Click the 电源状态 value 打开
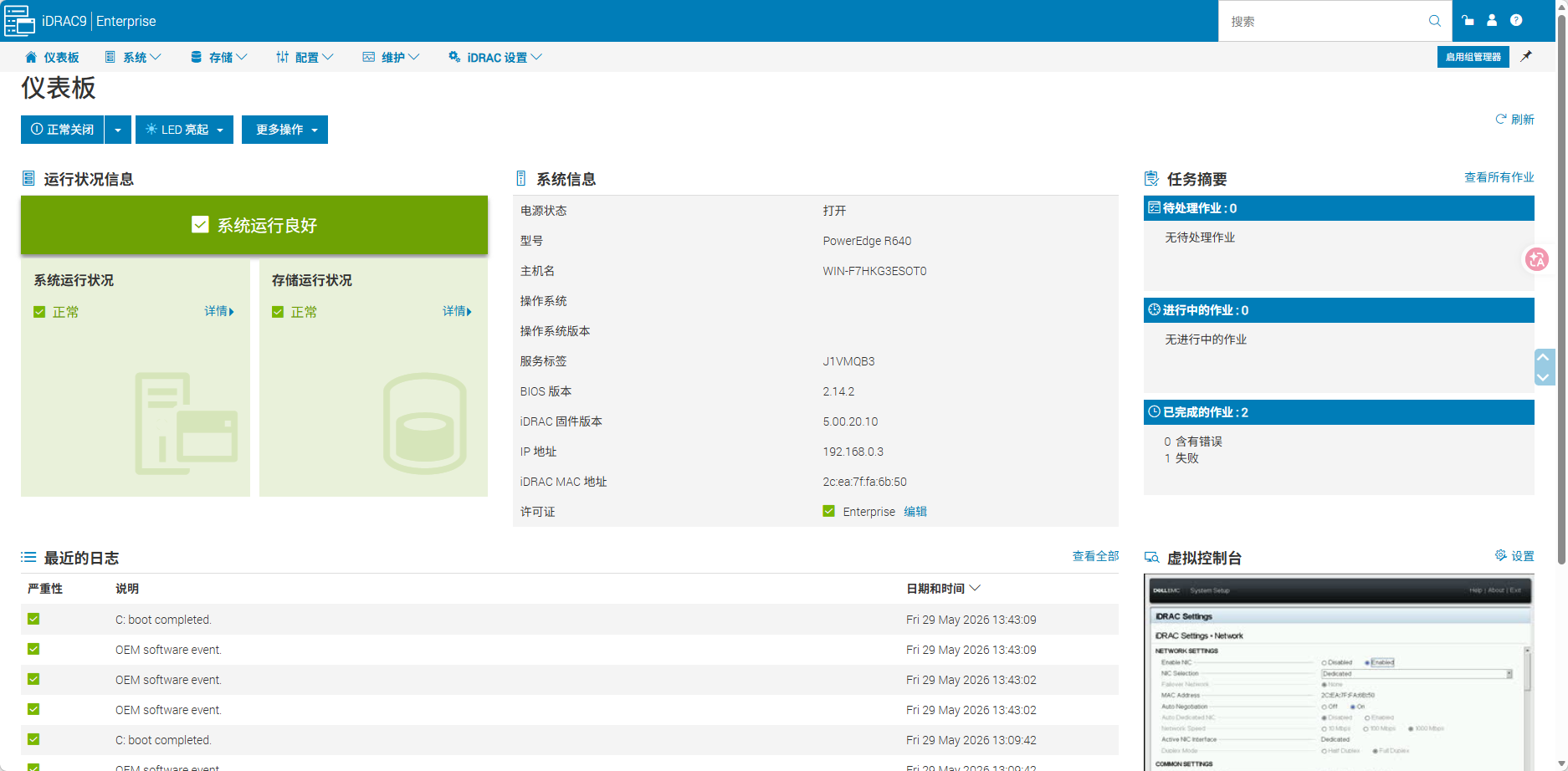 834,211
